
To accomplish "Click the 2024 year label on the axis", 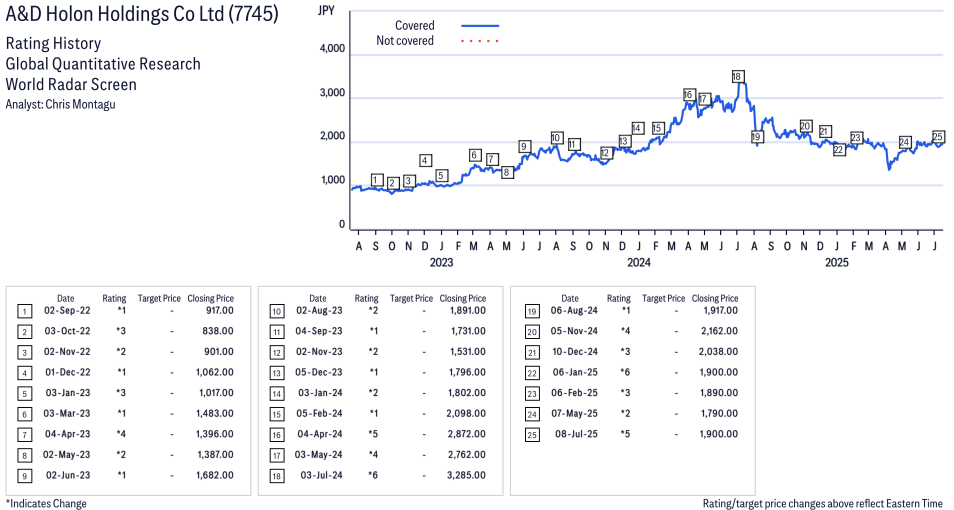I will click(639, 262).
